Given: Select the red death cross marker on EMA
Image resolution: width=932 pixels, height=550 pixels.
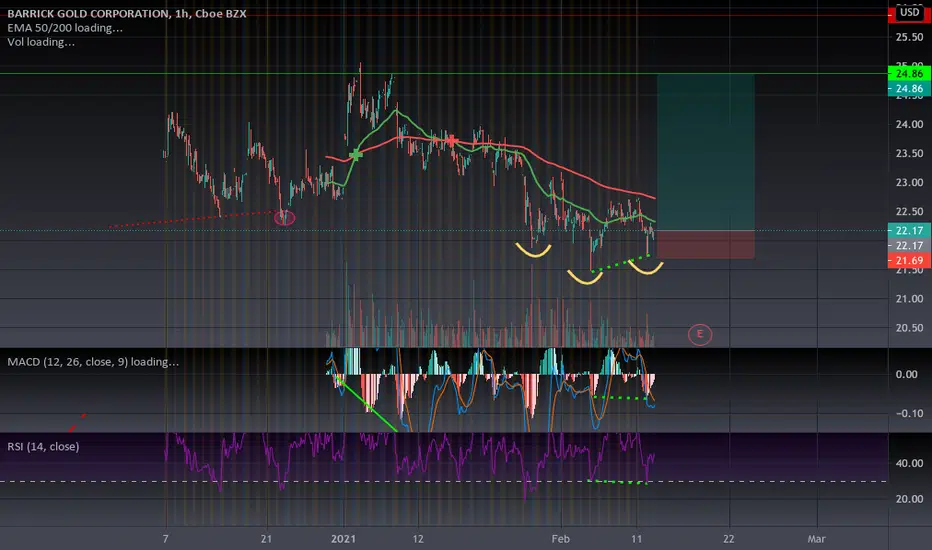Looking at the screenshot, I should 452,141.
